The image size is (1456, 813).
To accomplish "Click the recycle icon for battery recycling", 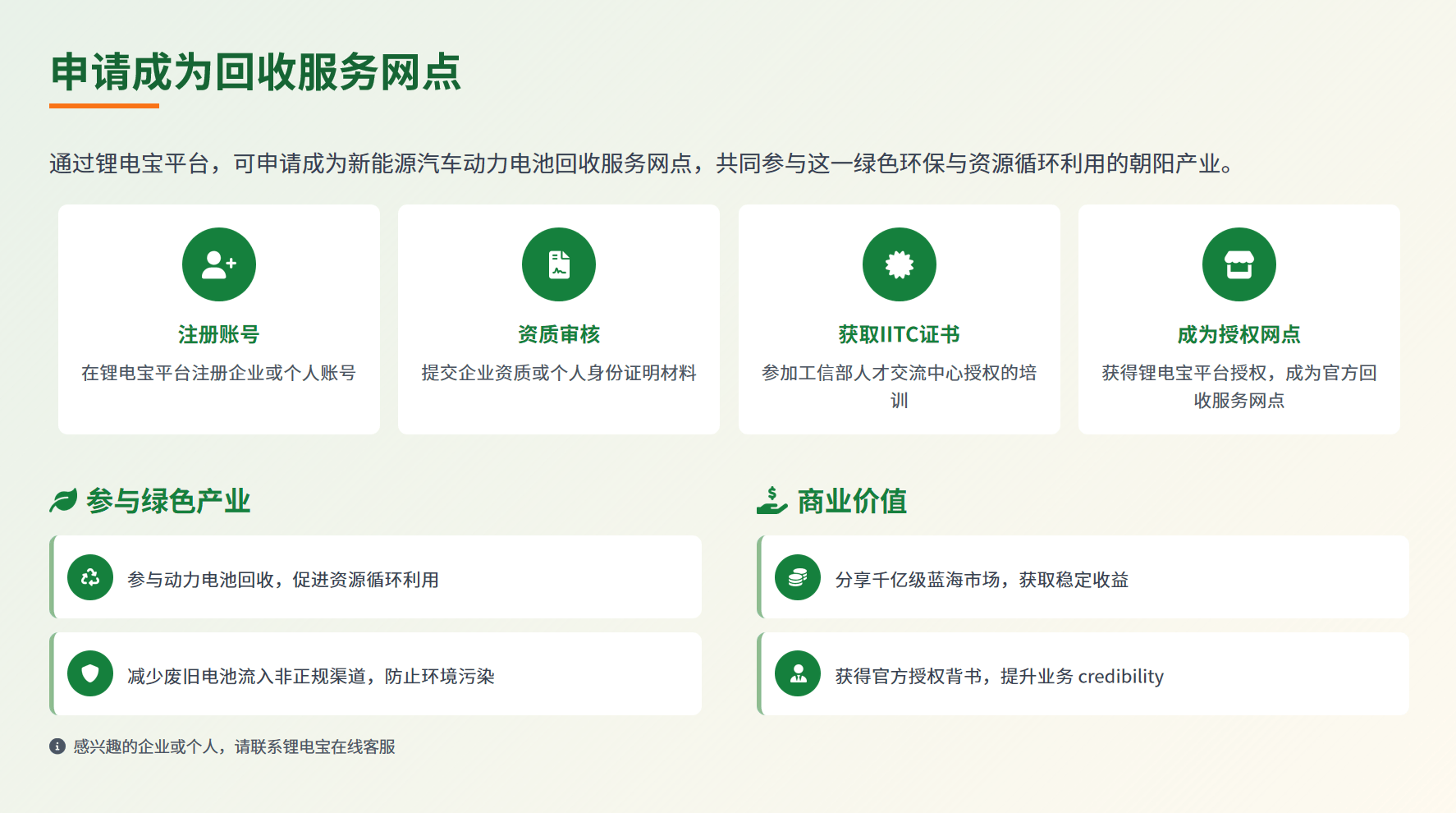I will pos(90,577).
